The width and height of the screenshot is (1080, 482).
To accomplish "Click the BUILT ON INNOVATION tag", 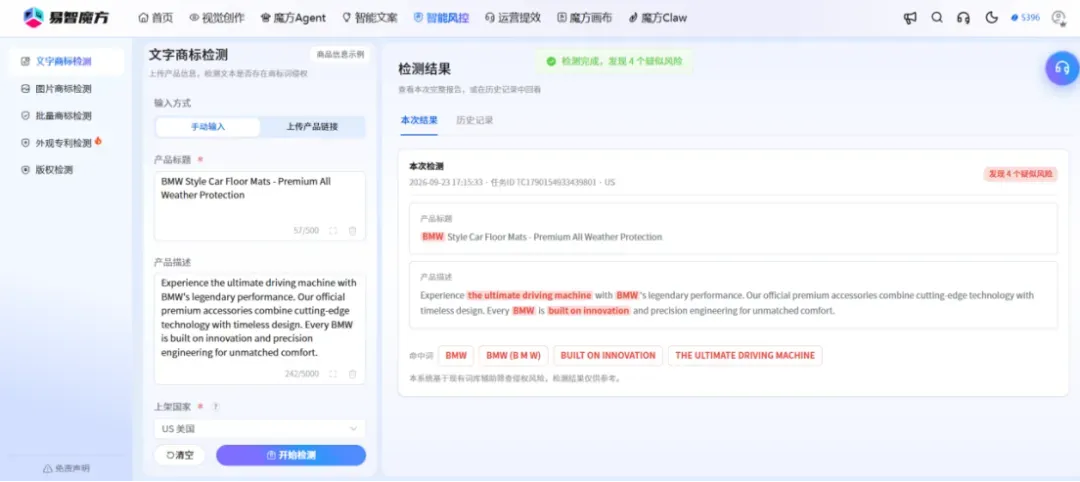I will click(x=608, y=356).
